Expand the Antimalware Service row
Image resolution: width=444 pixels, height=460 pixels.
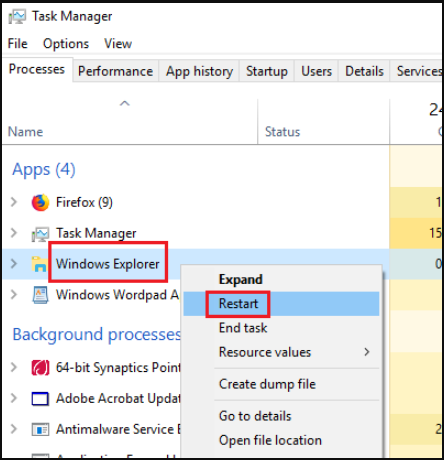click(14, 429)
